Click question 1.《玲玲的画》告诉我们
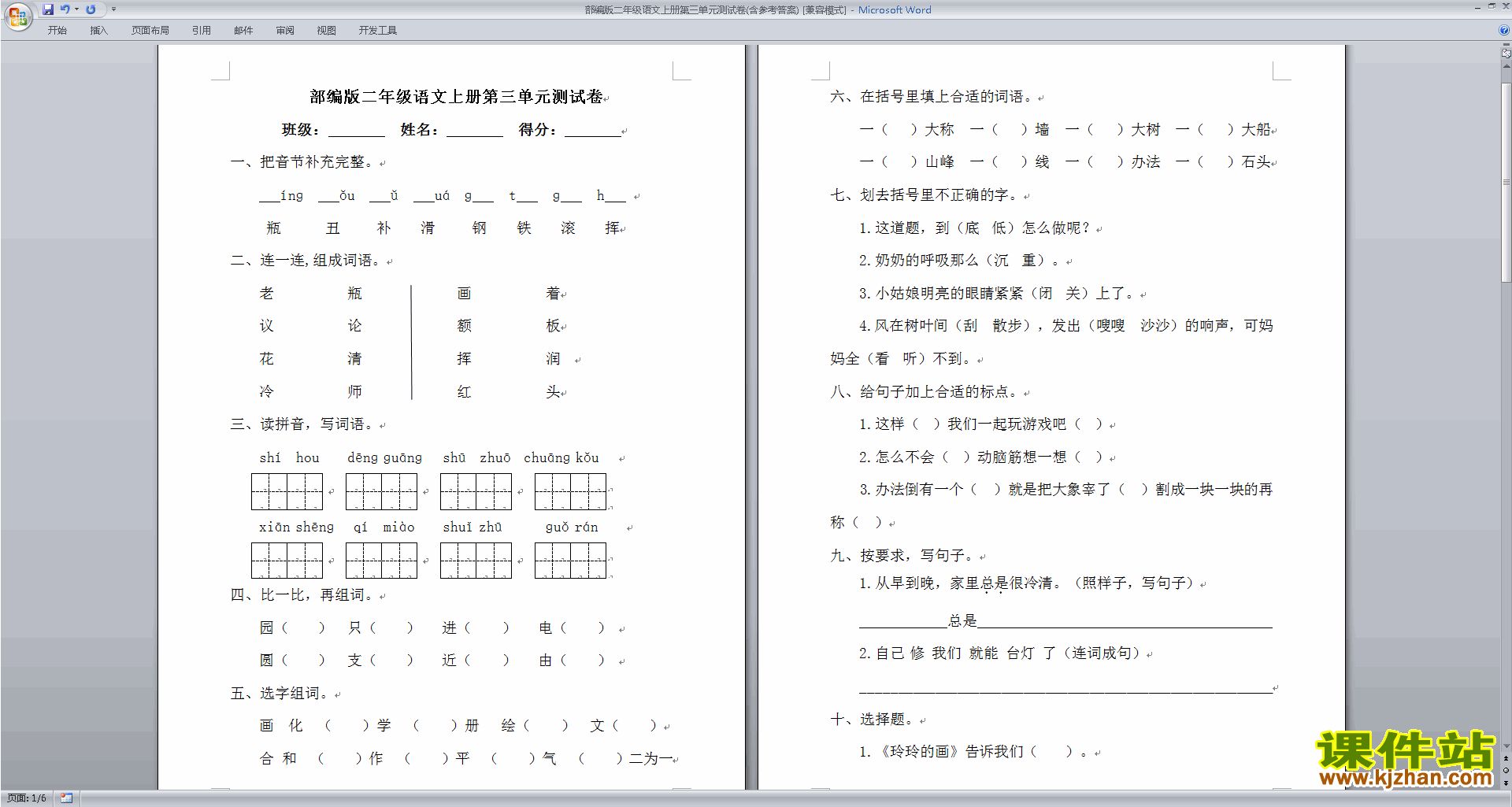Image resolution: width=1512 pixels, height=807 pixels. (x=973, y=752)
